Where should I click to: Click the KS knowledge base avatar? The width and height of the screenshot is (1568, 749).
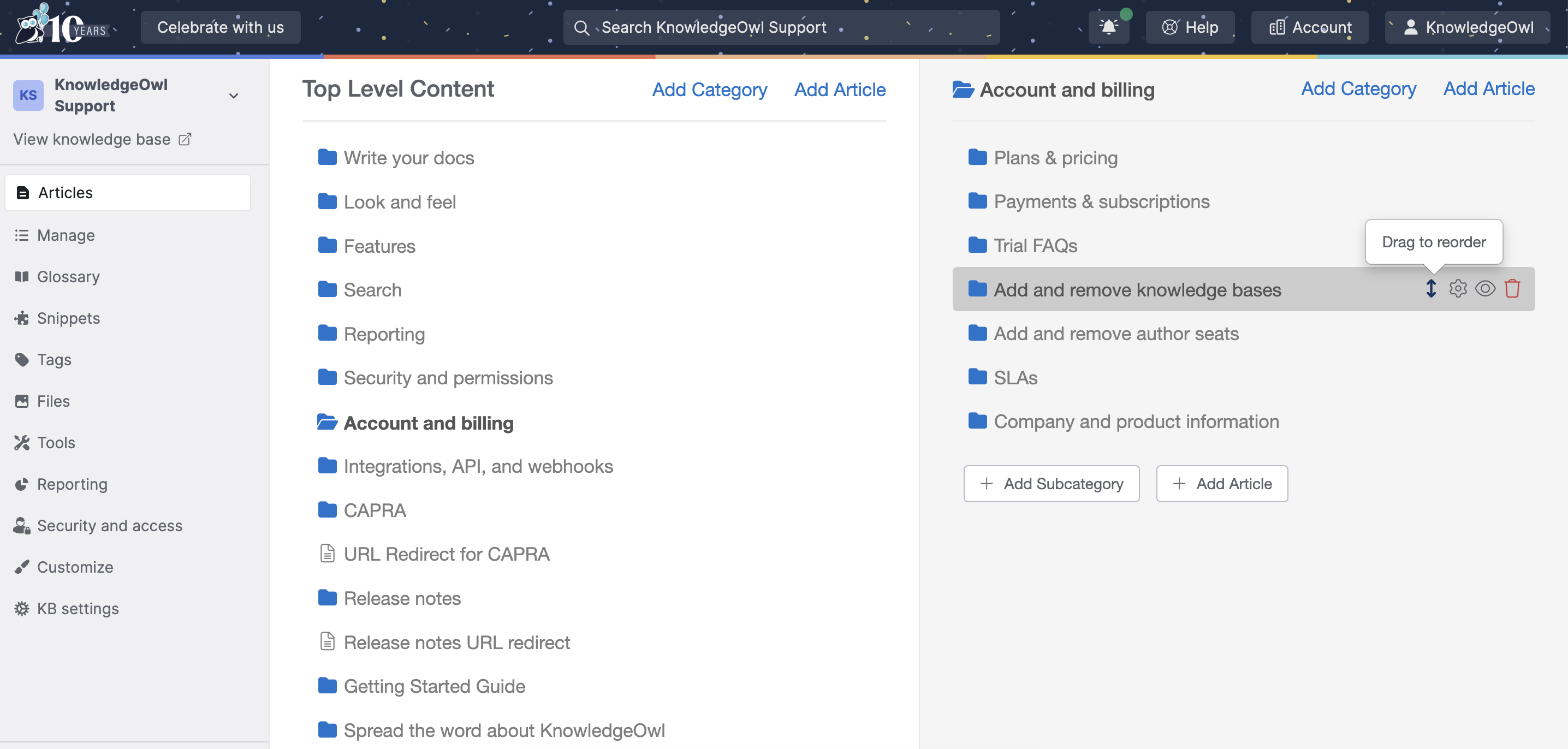pos(28,95)
